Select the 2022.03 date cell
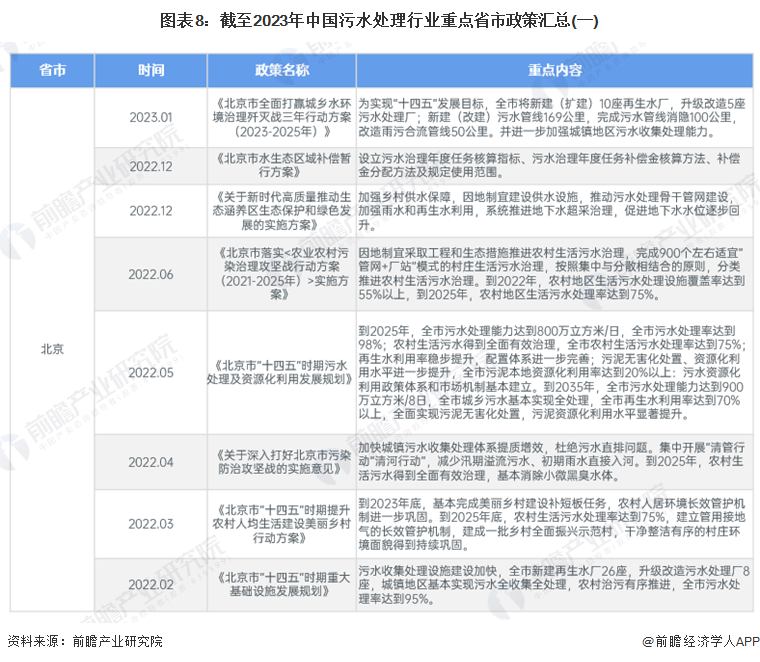 [x=152, y=525]
